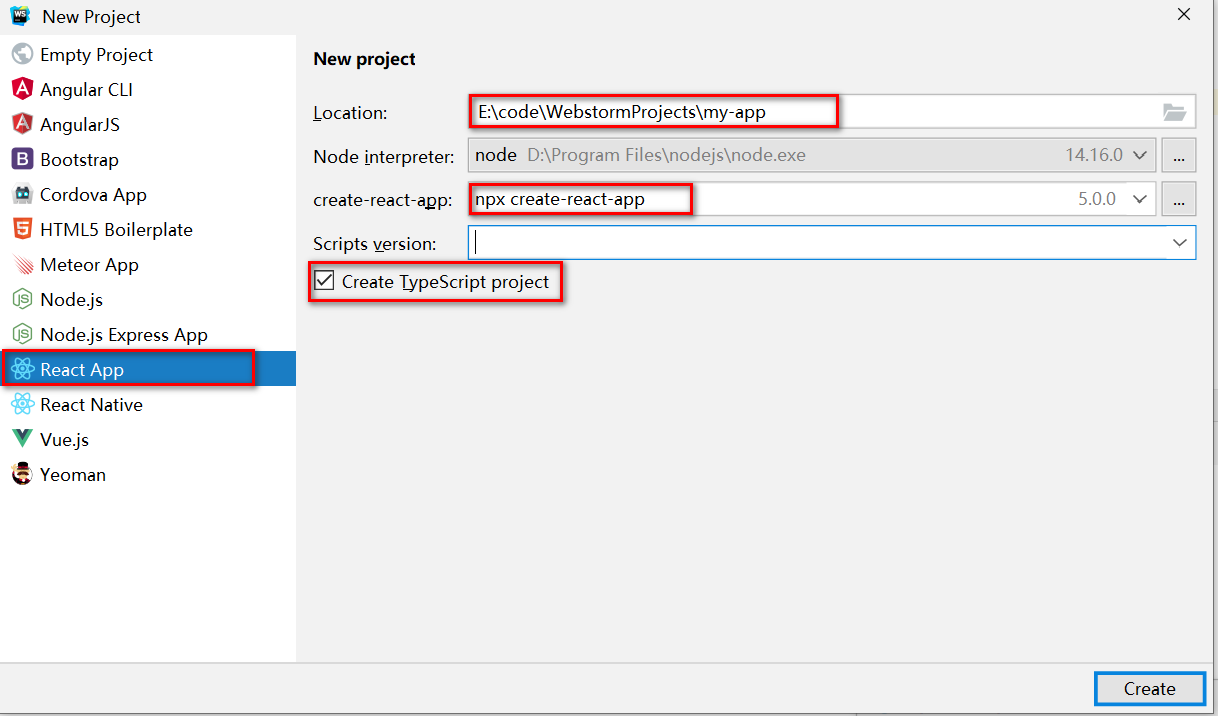Viewport: 1218px width, 716px height.
Task: Click the Create button
Action: tap(1149, 688)
